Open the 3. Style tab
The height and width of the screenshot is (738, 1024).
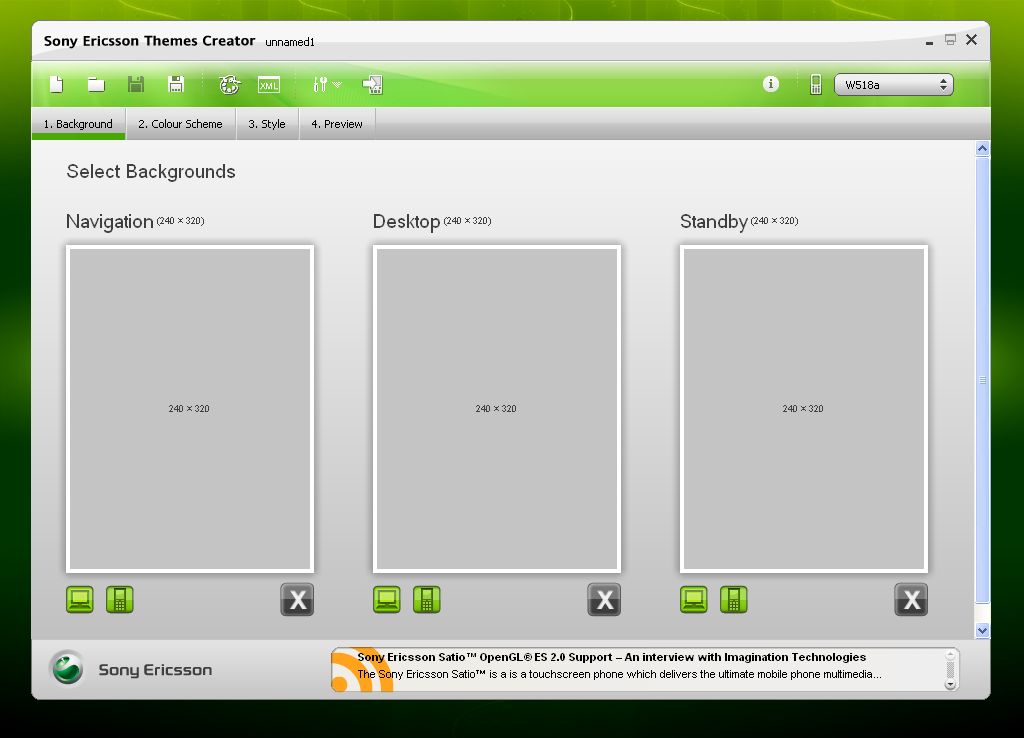266,124
